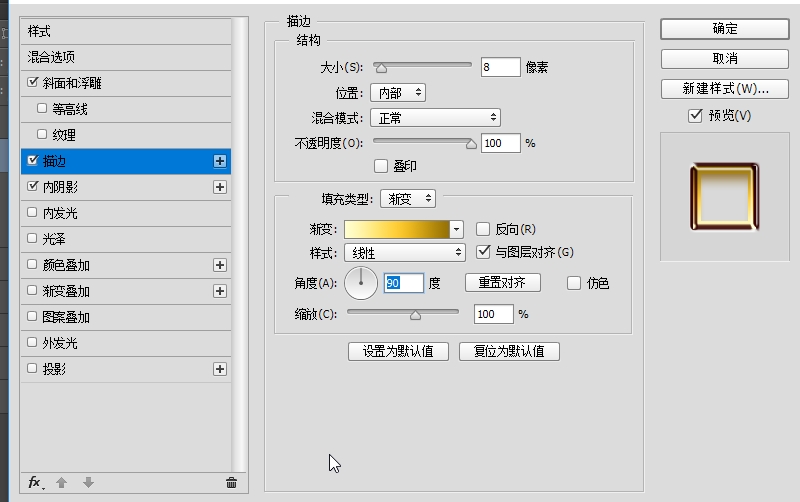Click scale input field showing 100
800x502 pixels.
493,314
